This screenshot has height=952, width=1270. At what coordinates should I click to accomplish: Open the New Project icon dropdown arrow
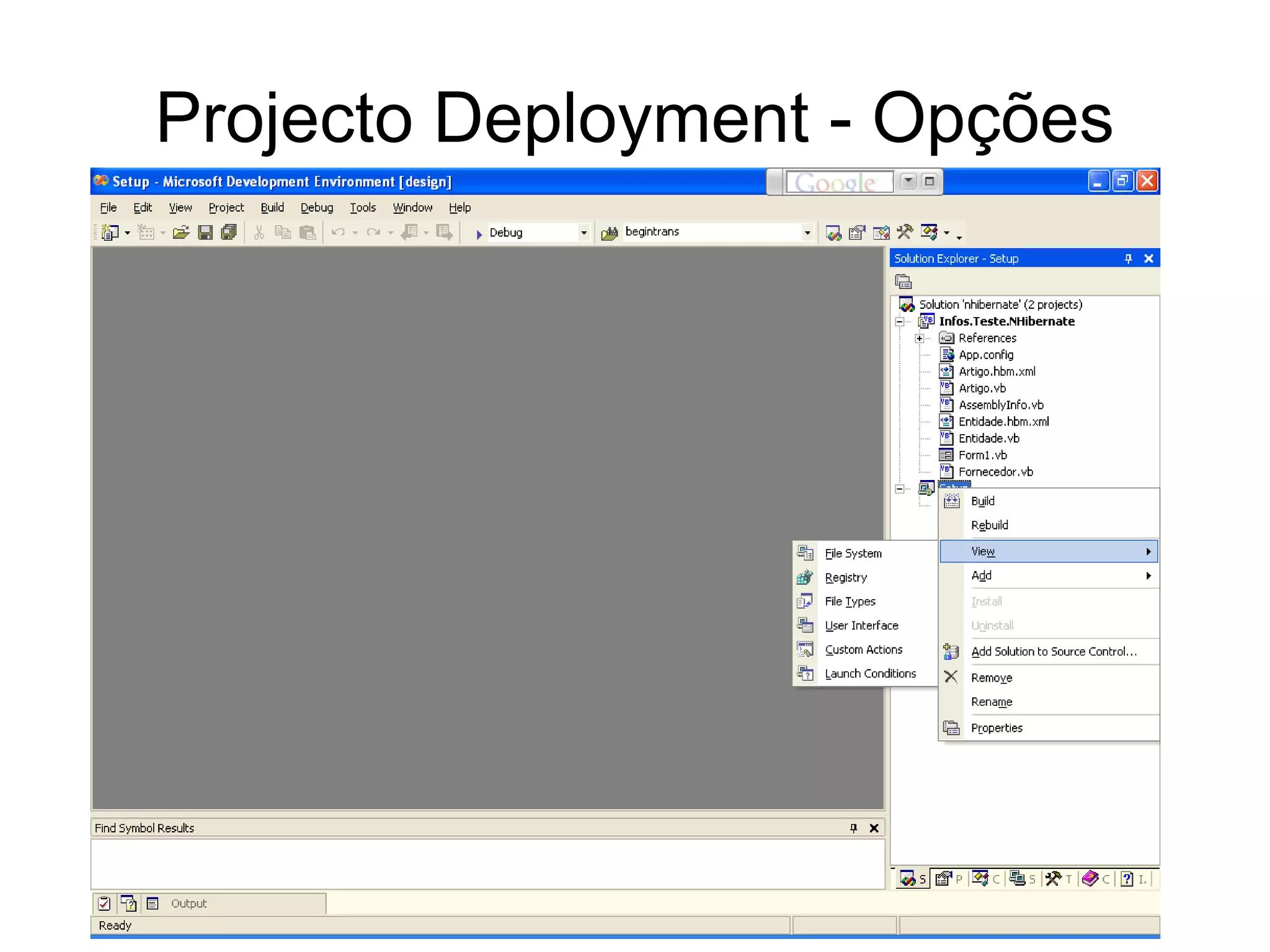[127, 233]
